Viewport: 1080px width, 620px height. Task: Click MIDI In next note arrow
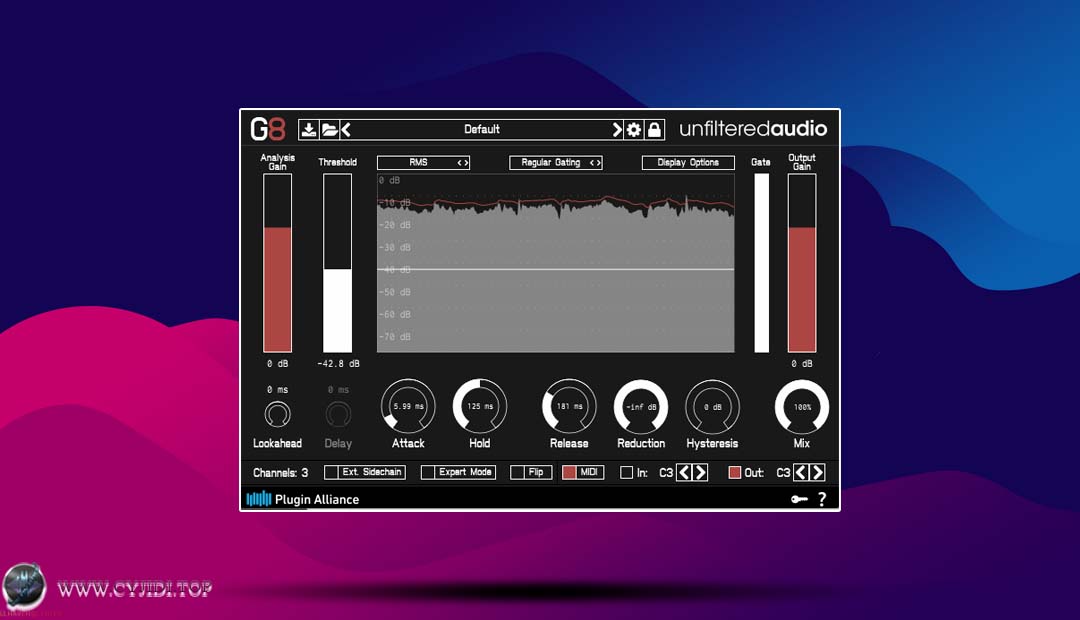700,473
